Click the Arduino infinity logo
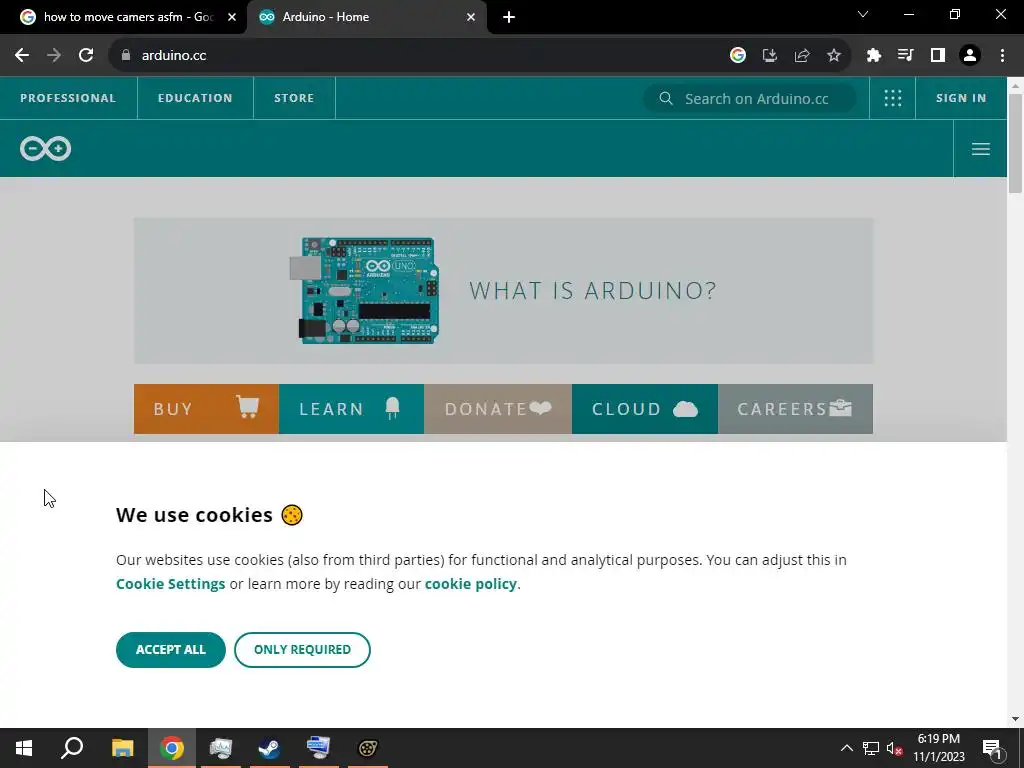Screen dimensions: 1024x768 (45, 149)
